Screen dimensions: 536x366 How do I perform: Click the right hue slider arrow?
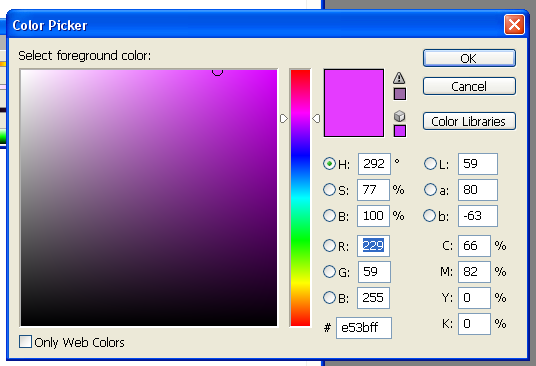tap(316, 119)
